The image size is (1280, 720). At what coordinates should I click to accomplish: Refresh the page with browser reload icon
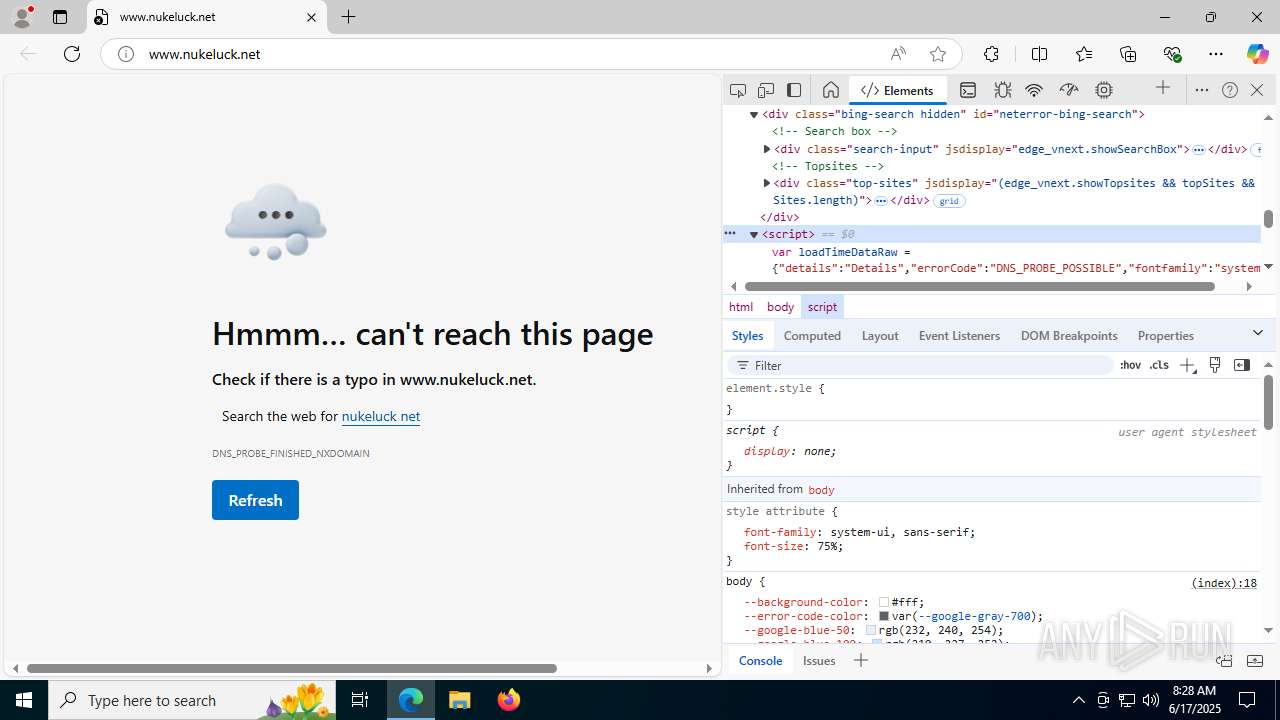72,54
